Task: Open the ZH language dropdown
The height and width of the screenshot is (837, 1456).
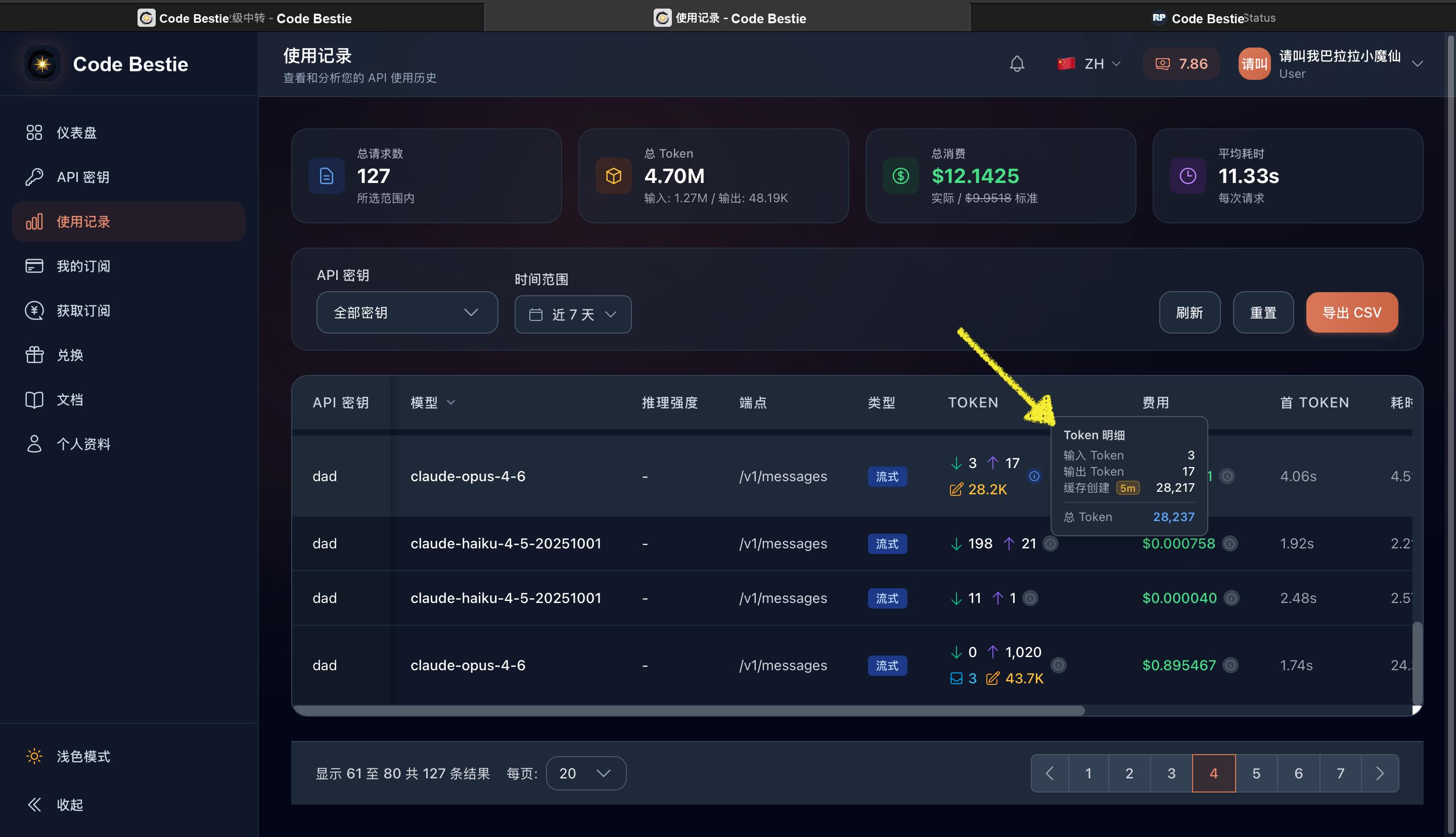Action: (x=1089, y=64)
